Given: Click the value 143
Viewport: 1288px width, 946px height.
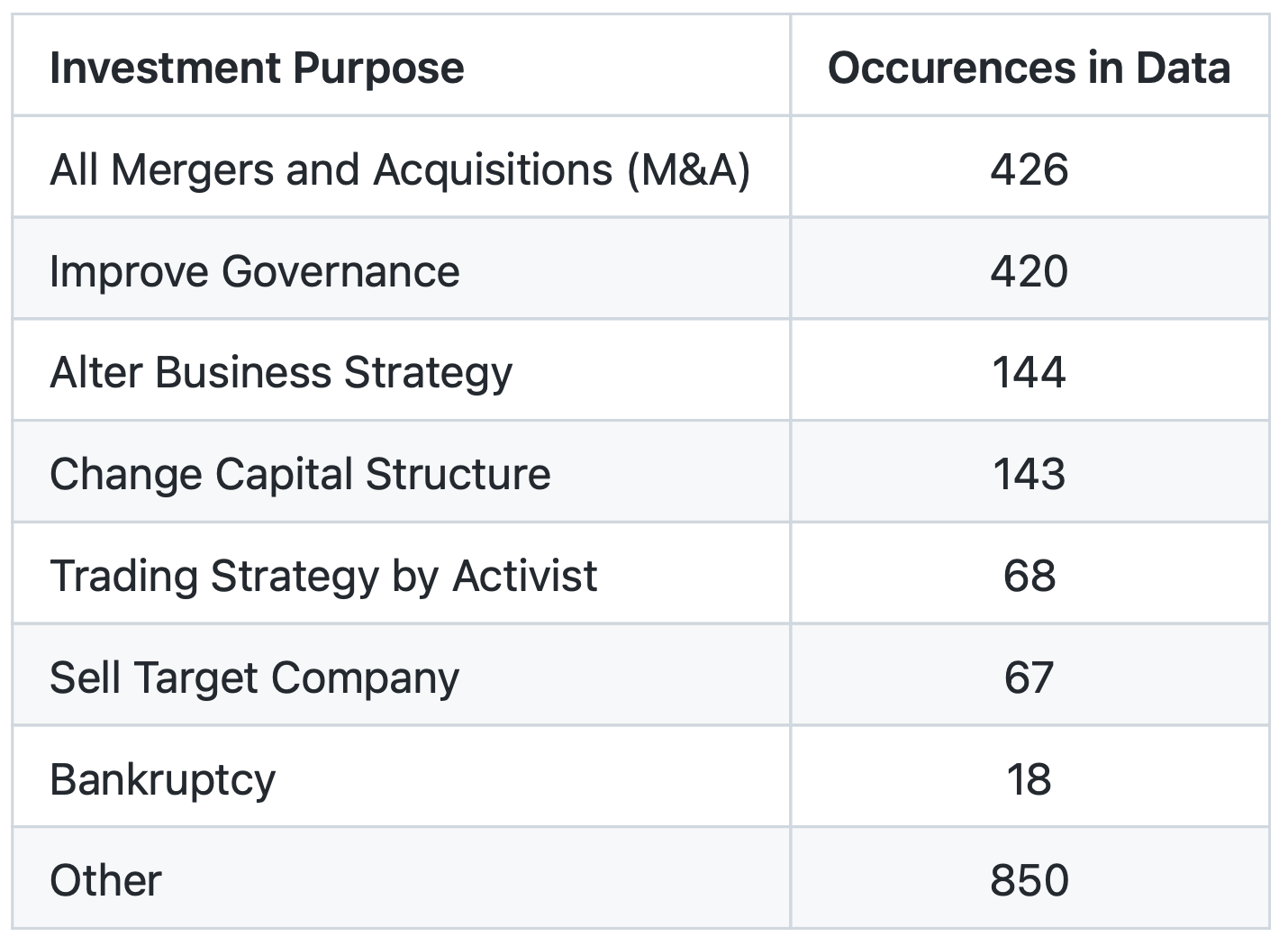Looking at the screenshot, I should [x=1029, y=475].
